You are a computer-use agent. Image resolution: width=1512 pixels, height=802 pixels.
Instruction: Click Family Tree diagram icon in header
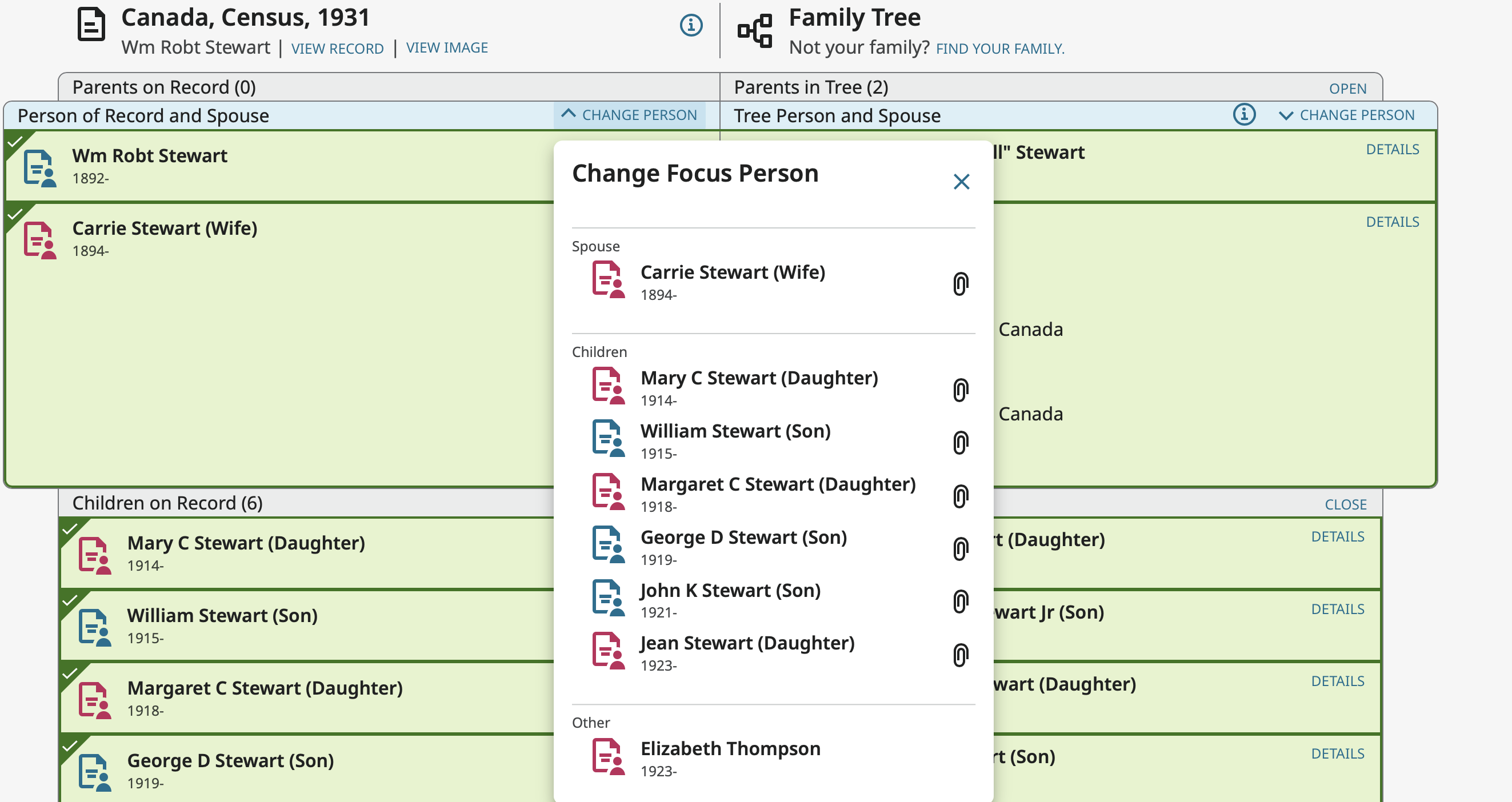click(x=755, y=30)
